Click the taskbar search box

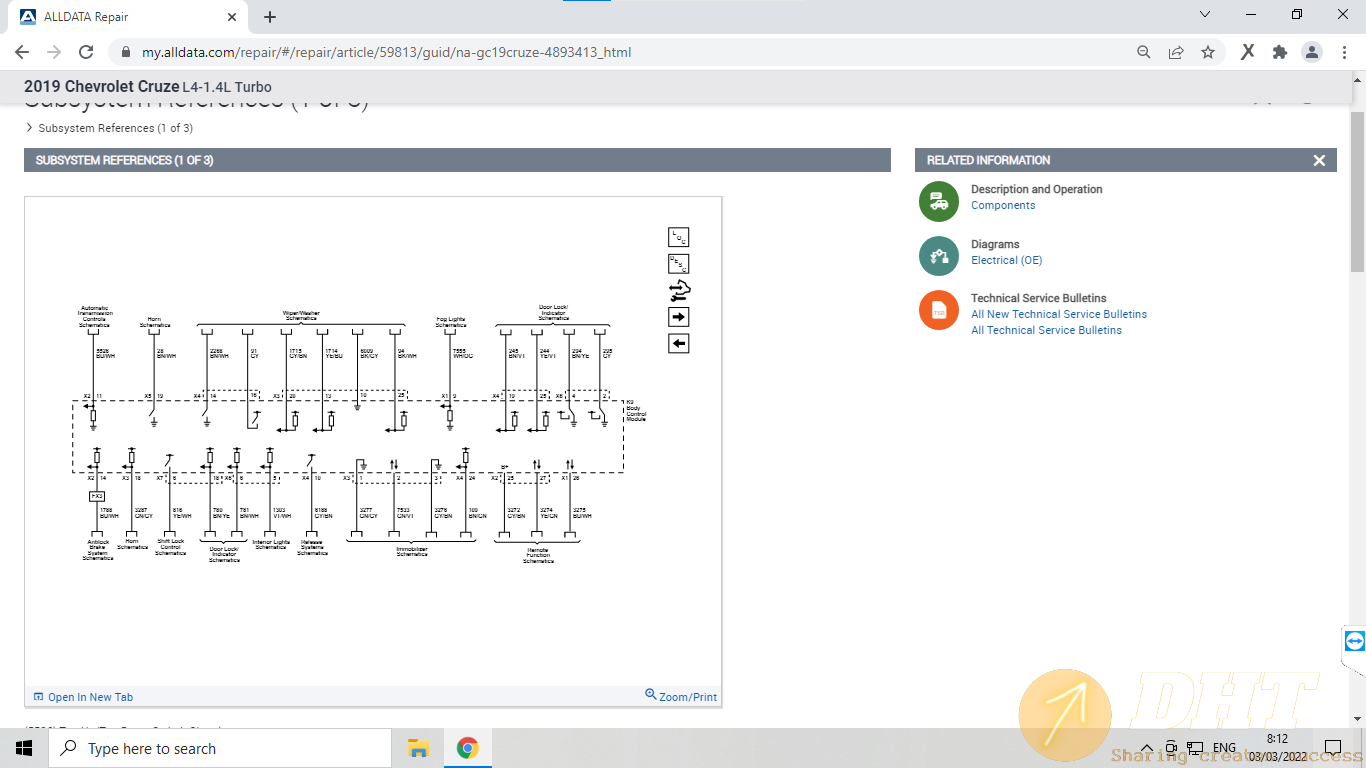coord(220,748)
